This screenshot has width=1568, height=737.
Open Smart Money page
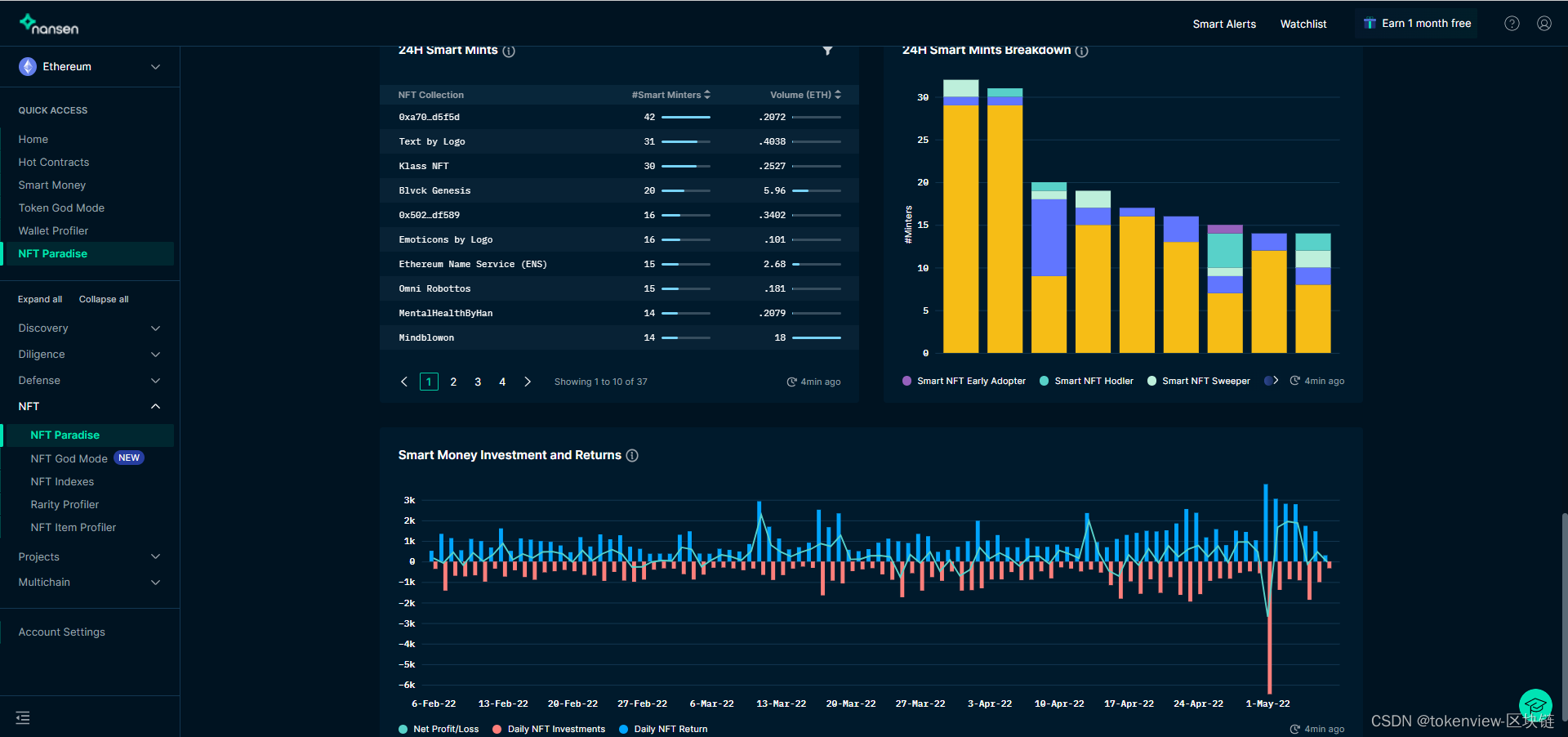click(52, 185)
